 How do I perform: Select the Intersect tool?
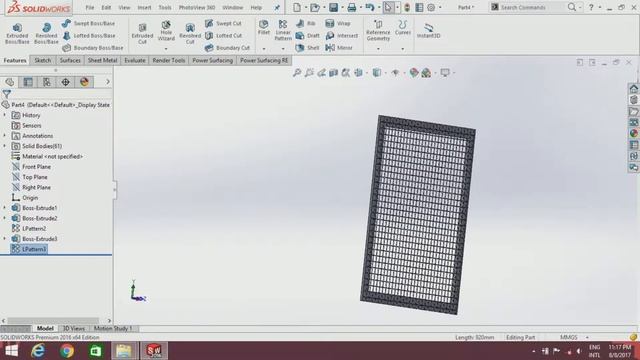pos(342,36)
